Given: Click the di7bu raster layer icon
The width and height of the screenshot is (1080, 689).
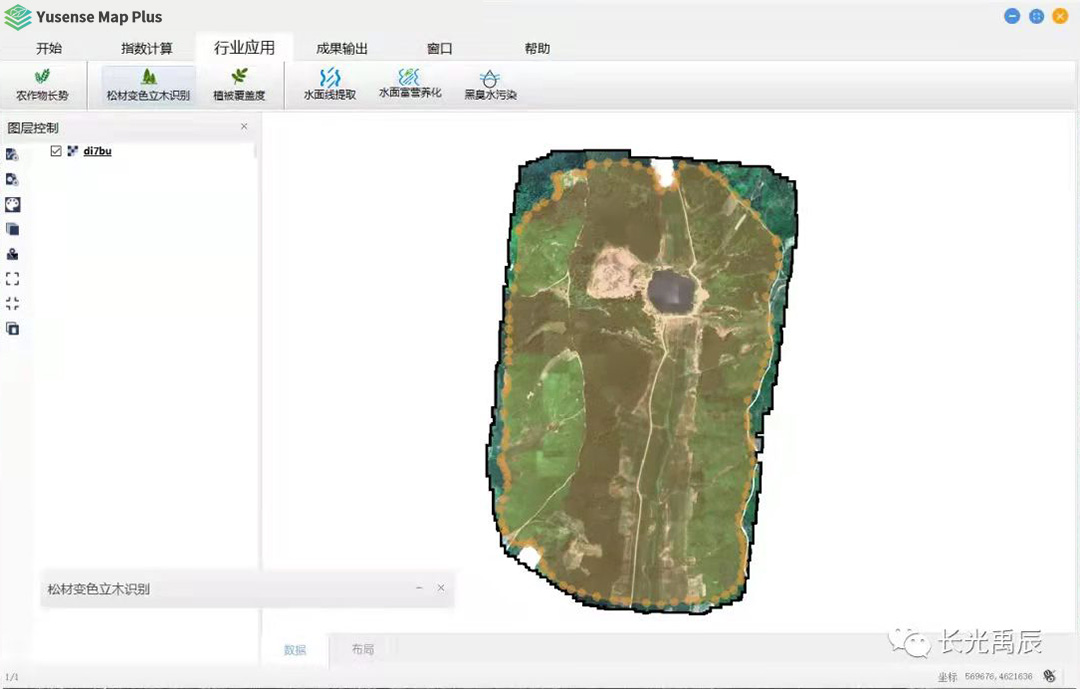Looking at the screenshot, I should point(72,151).
